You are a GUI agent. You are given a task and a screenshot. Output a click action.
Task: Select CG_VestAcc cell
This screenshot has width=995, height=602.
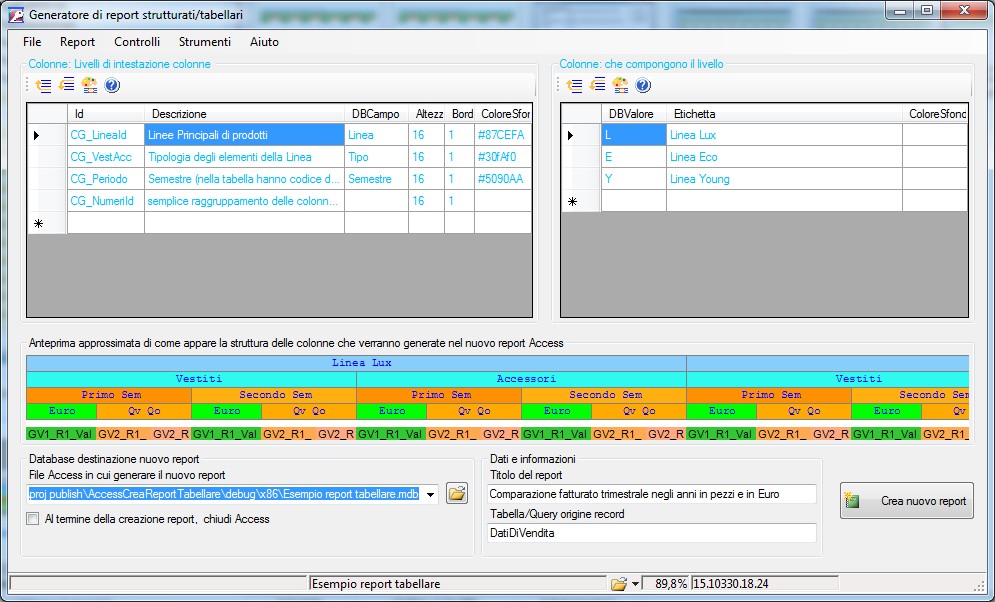(106, 157)
